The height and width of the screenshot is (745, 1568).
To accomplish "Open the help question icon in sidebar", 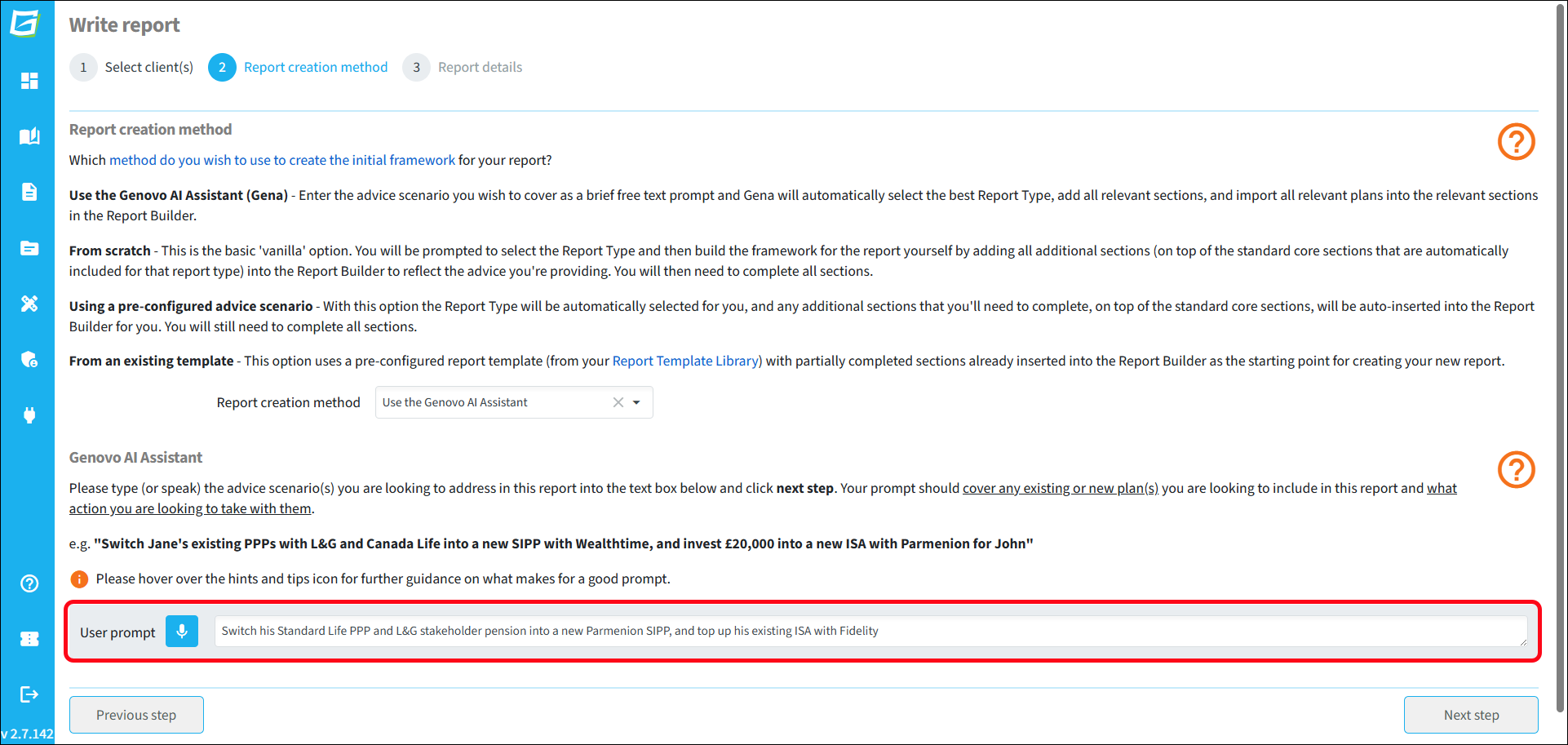I will (29, 583).
